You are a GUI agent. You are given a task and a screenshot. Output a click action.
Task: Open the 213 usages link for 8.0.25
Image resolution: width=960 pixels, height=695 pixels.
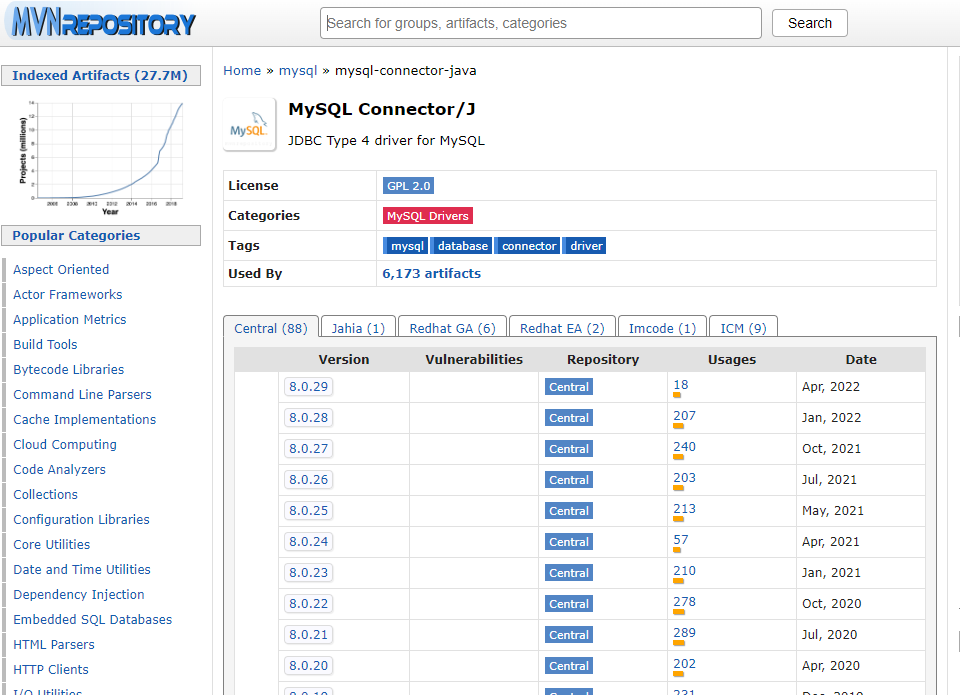pos(684,509)
